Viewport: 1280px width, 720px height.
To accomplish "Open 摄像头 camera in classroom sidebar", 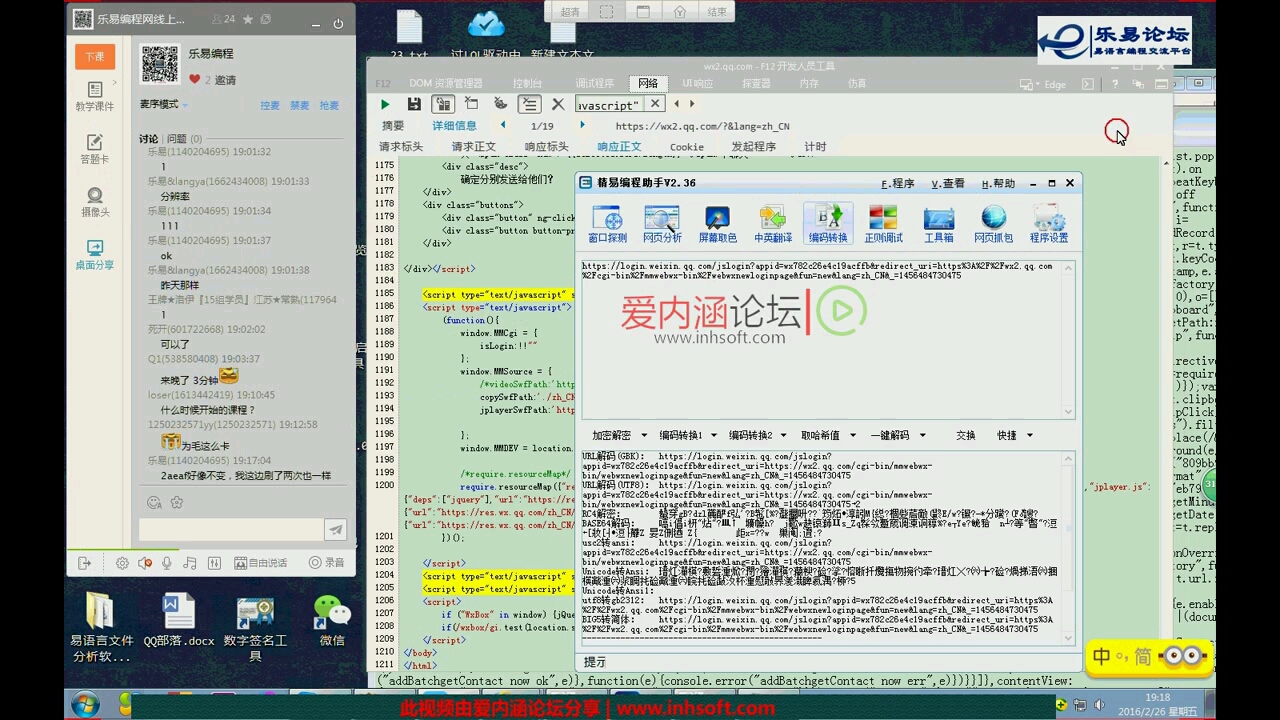I will click(95, 202).
